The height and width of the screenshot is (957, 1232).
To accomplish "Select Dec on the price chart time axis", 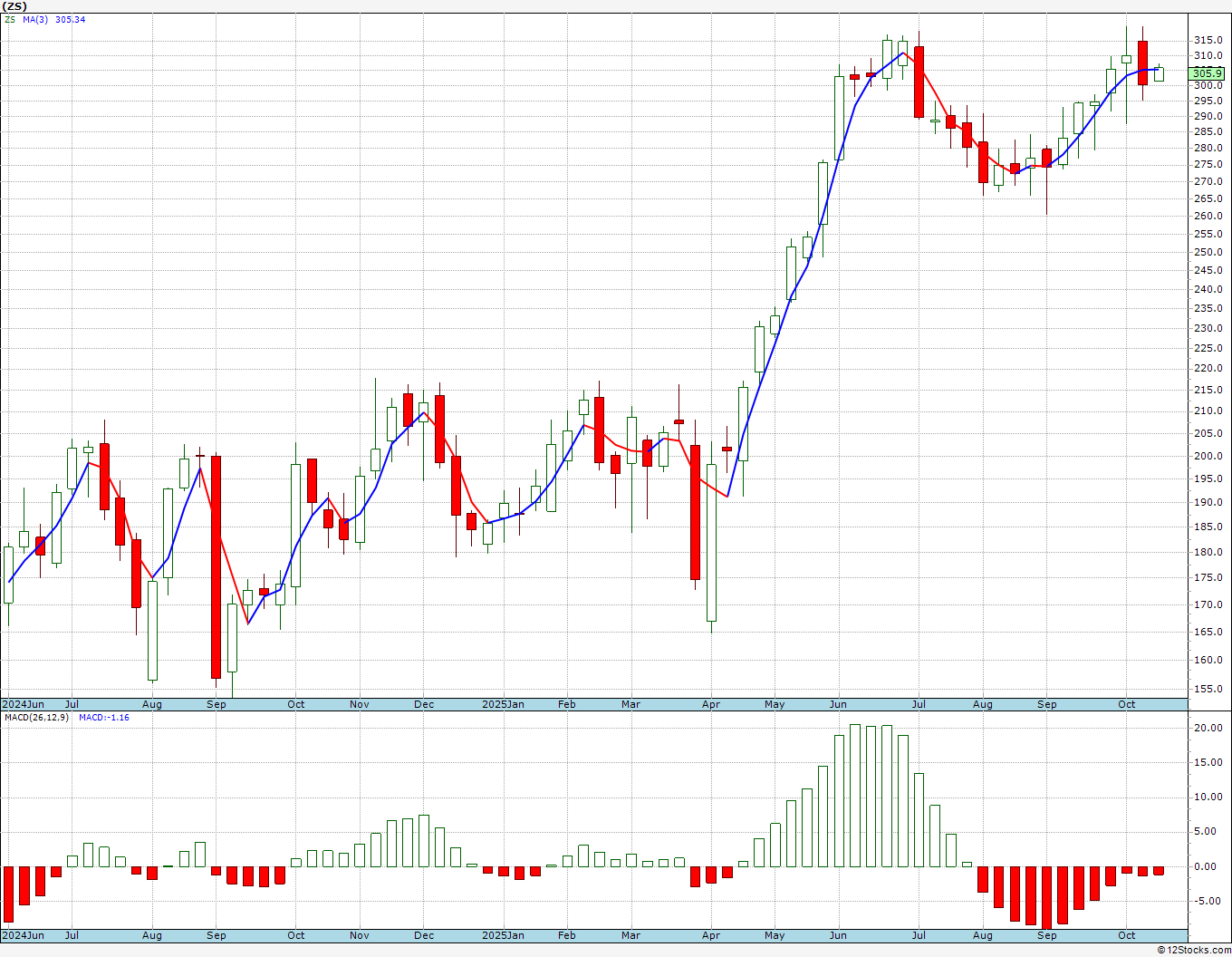I will [x=424, y=704].
